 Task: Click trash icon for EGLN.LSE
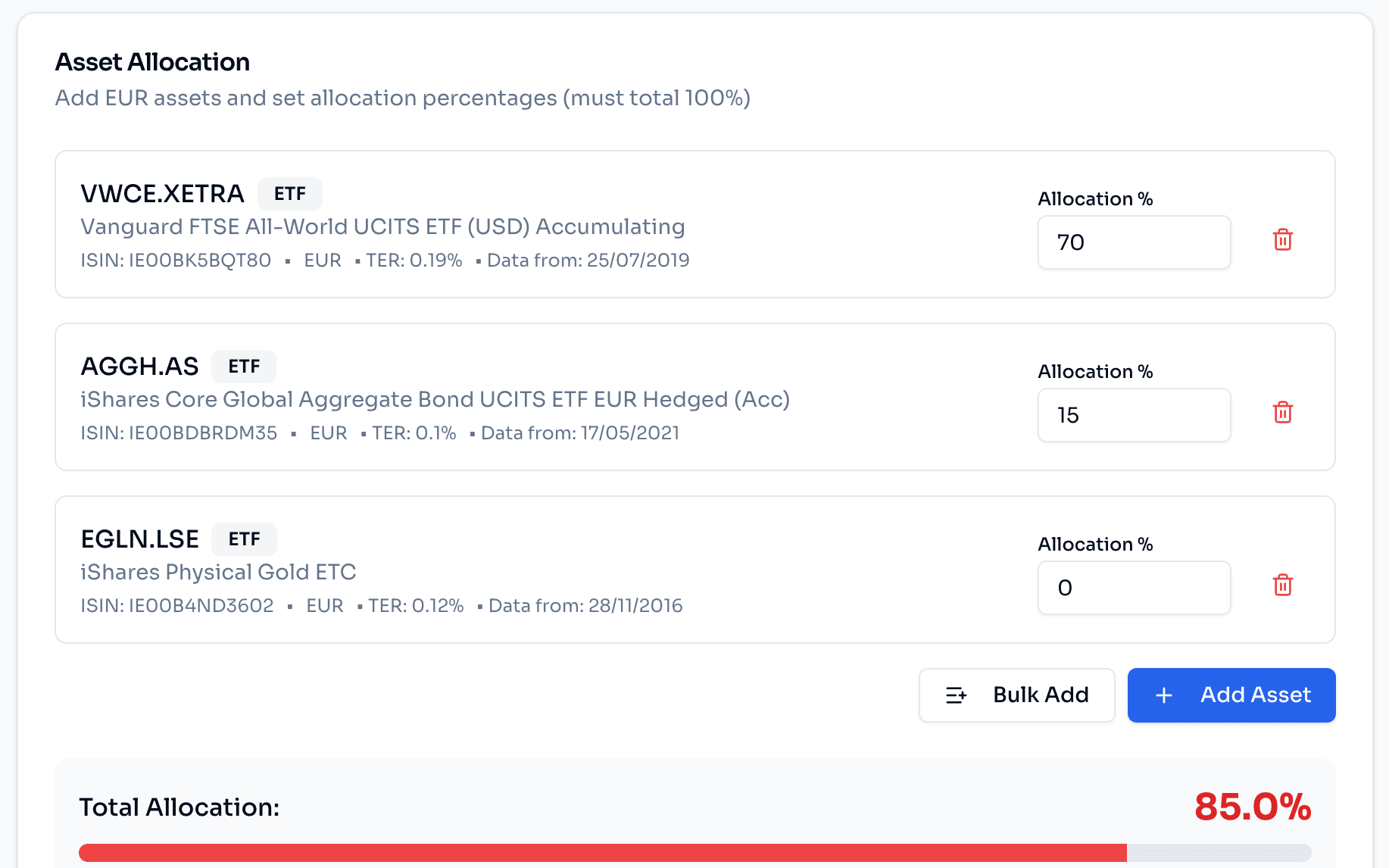coord(1282,585)
